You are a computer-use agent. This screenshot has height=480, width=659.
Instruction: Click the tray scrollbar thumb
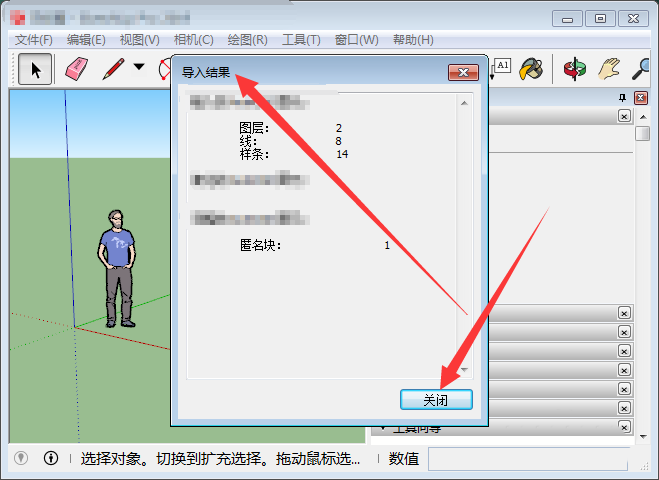pyautogui.click(x=643, y=134)
